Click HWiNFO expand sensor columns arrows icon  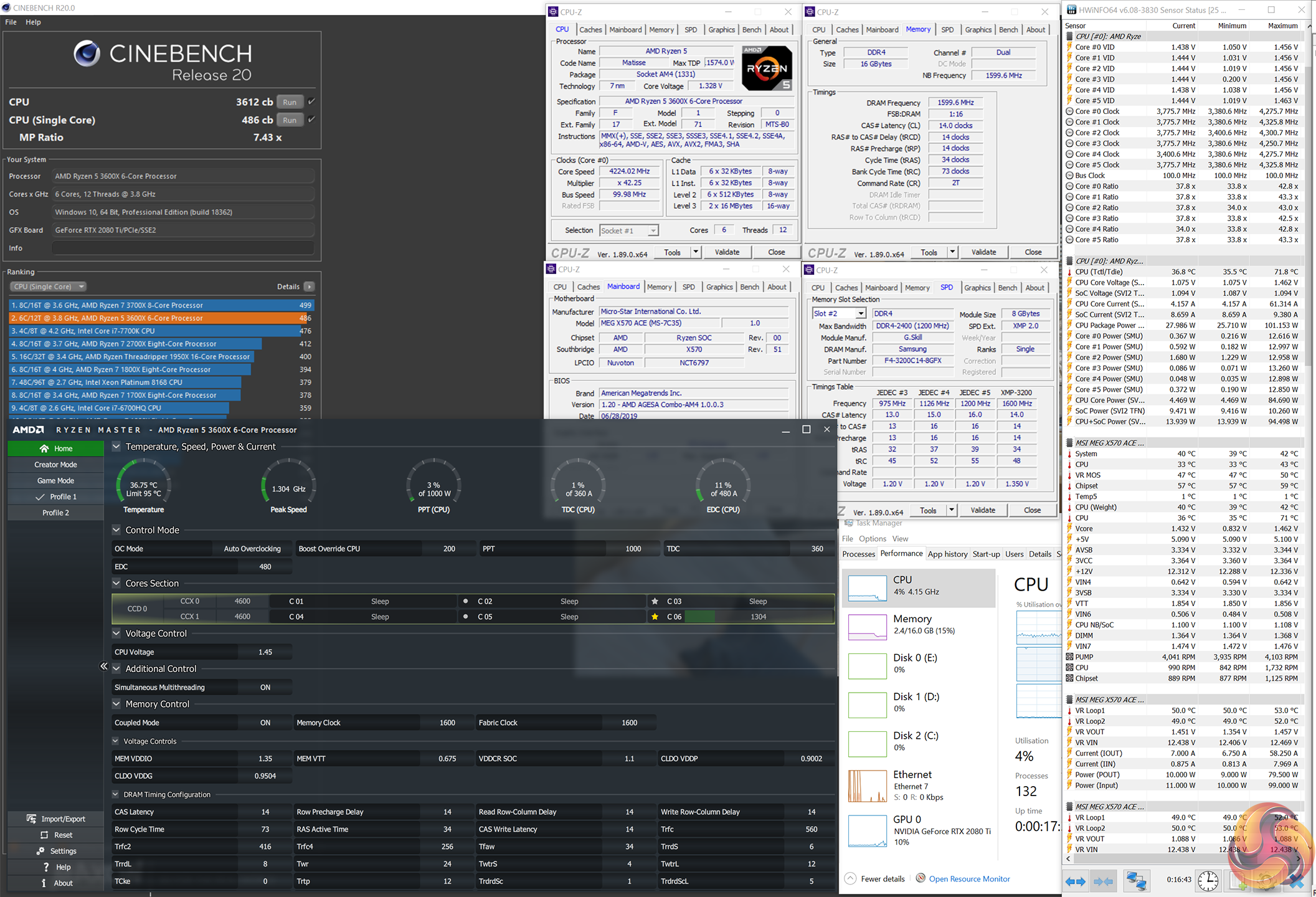pyautogui.click(x=1075, y=881)
